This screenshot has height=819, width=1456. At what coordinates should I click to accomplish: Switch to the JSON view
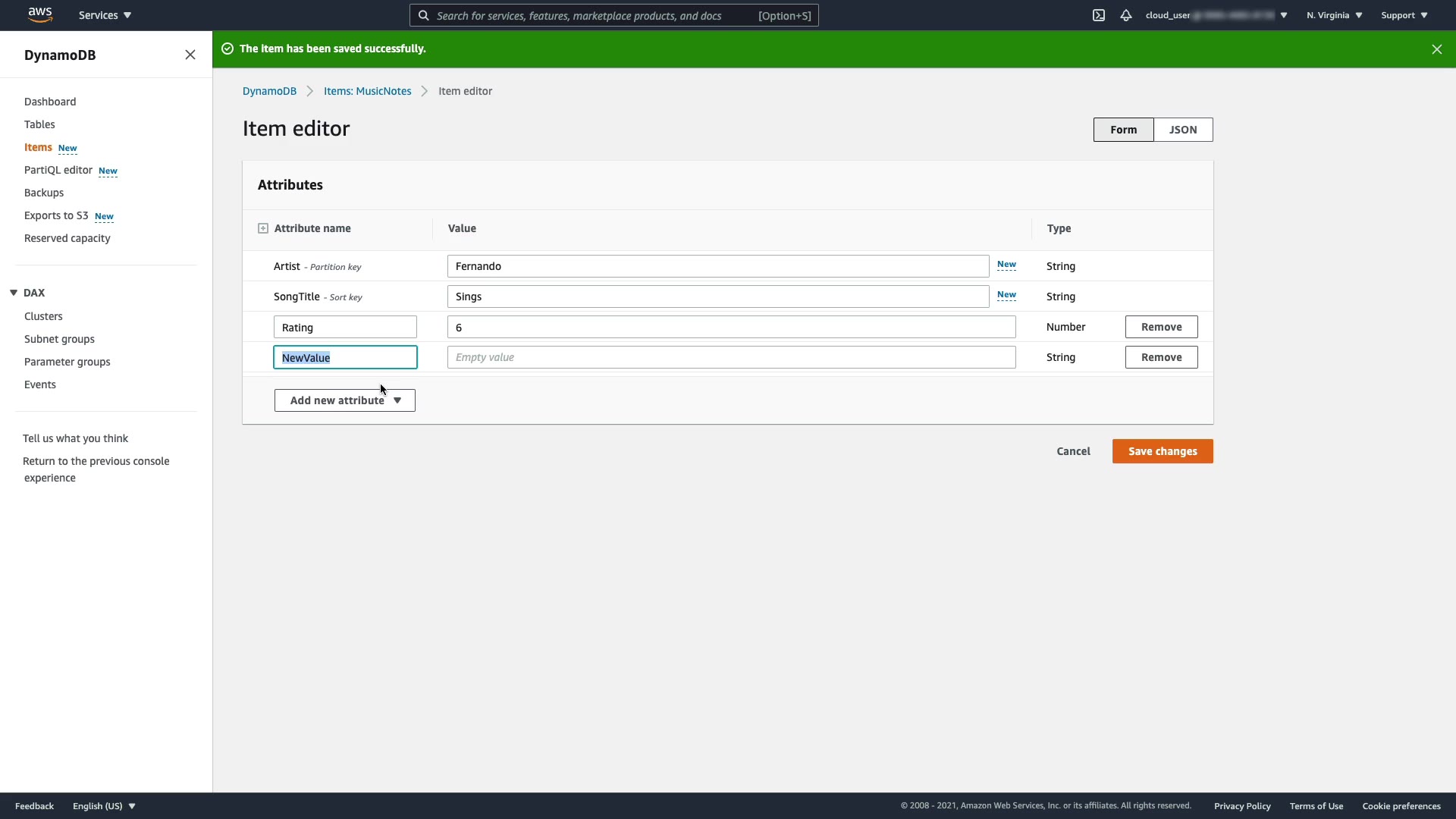pos(1183,130)
